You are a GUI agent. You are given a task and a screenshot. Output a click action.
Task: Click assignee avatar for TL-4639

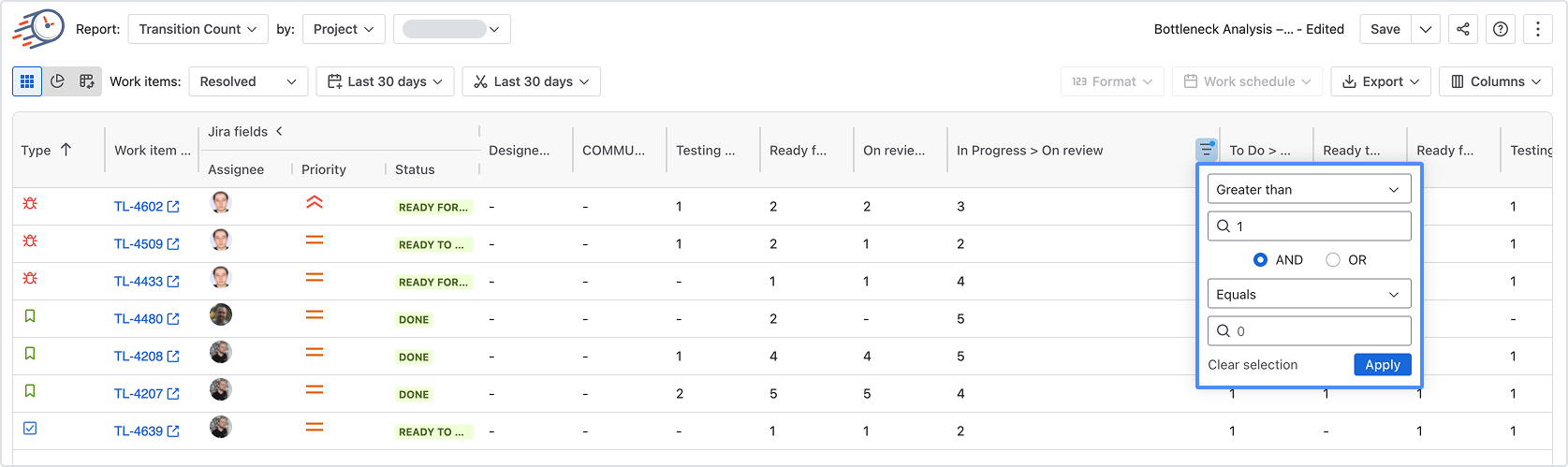pos(221,428)
